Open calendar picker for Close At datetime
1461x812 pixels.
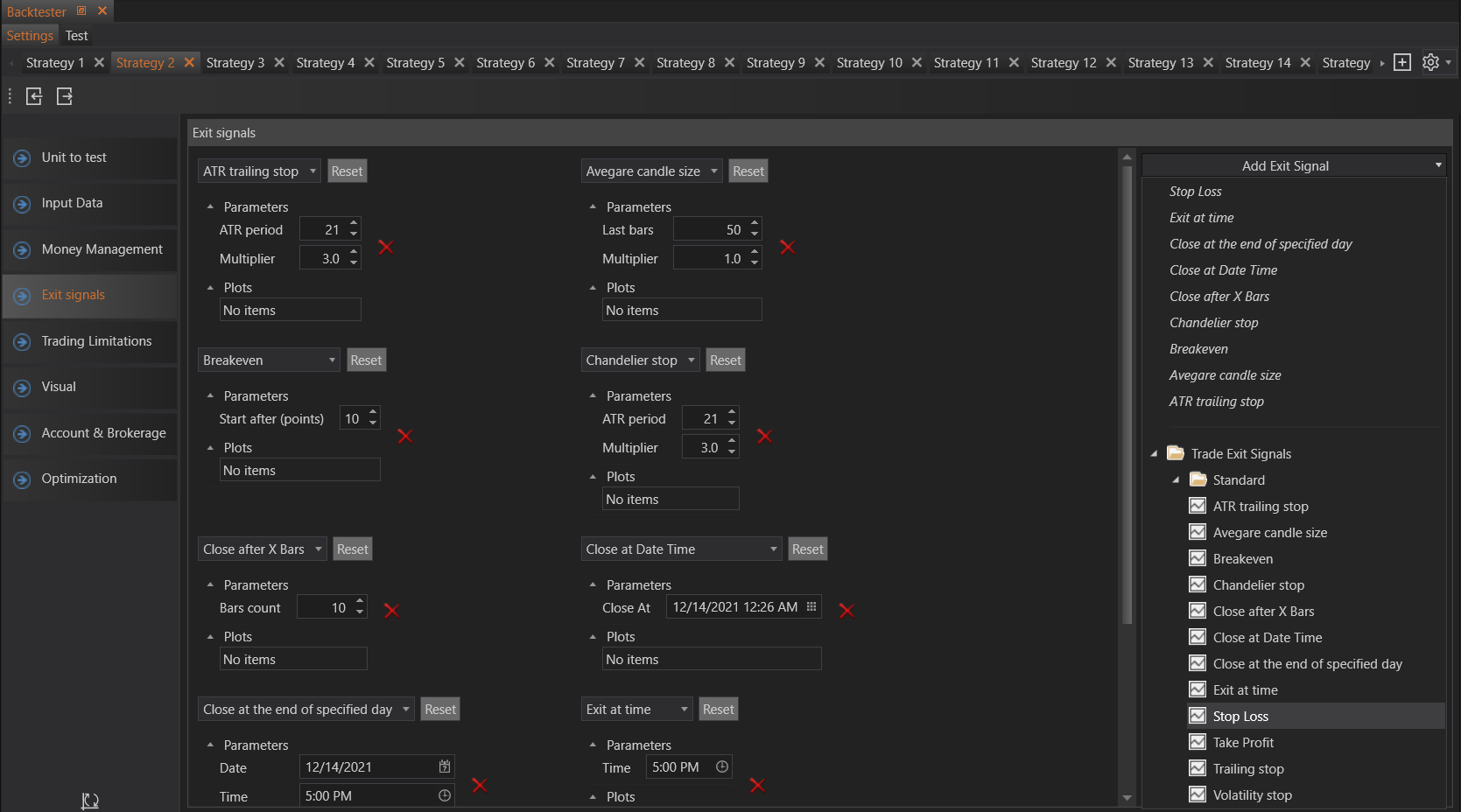pos(811,607)
